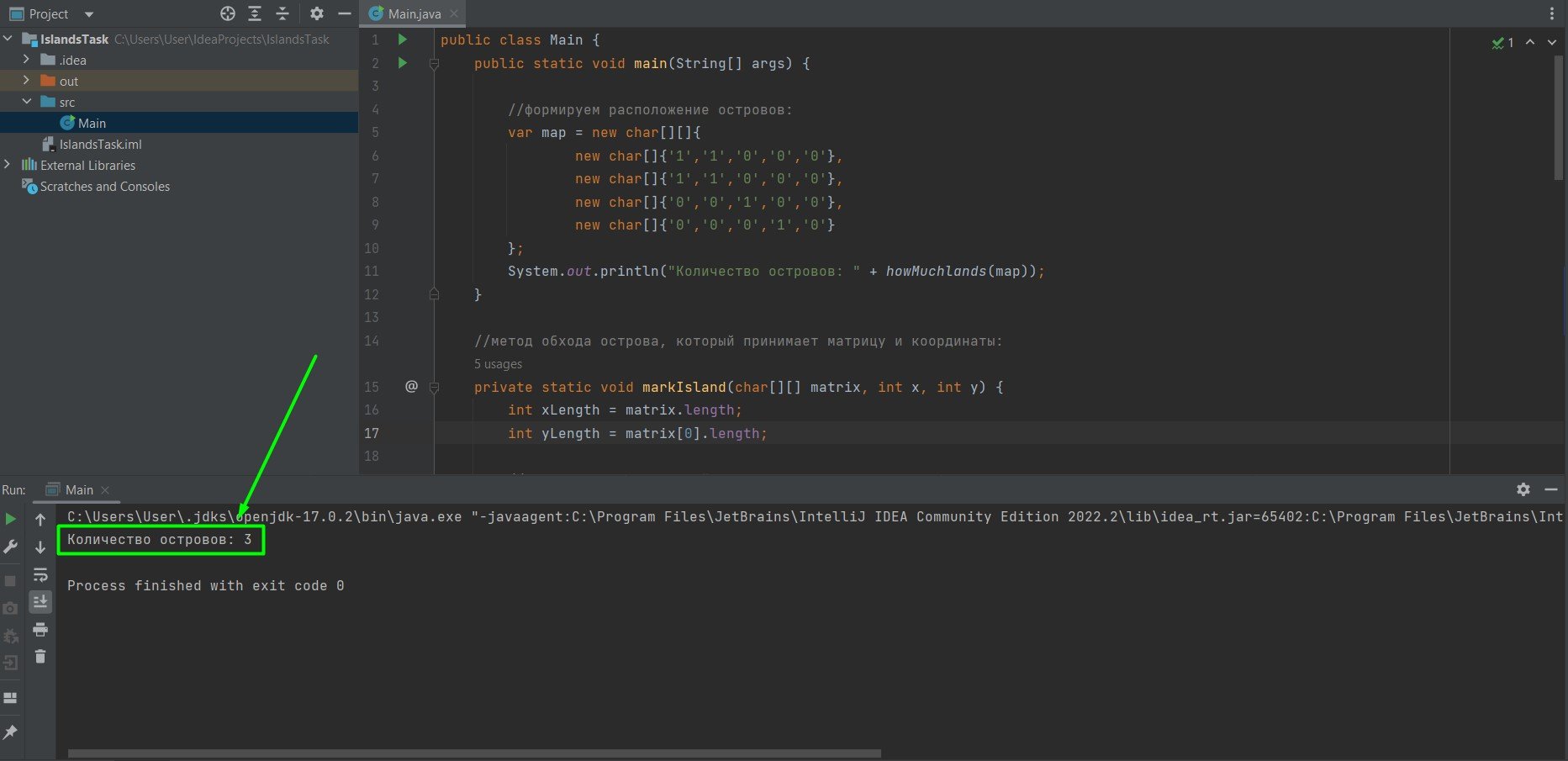Open Project panel options gear
The height and width of the screenshot is (761, 1568).
coord(316,13)
